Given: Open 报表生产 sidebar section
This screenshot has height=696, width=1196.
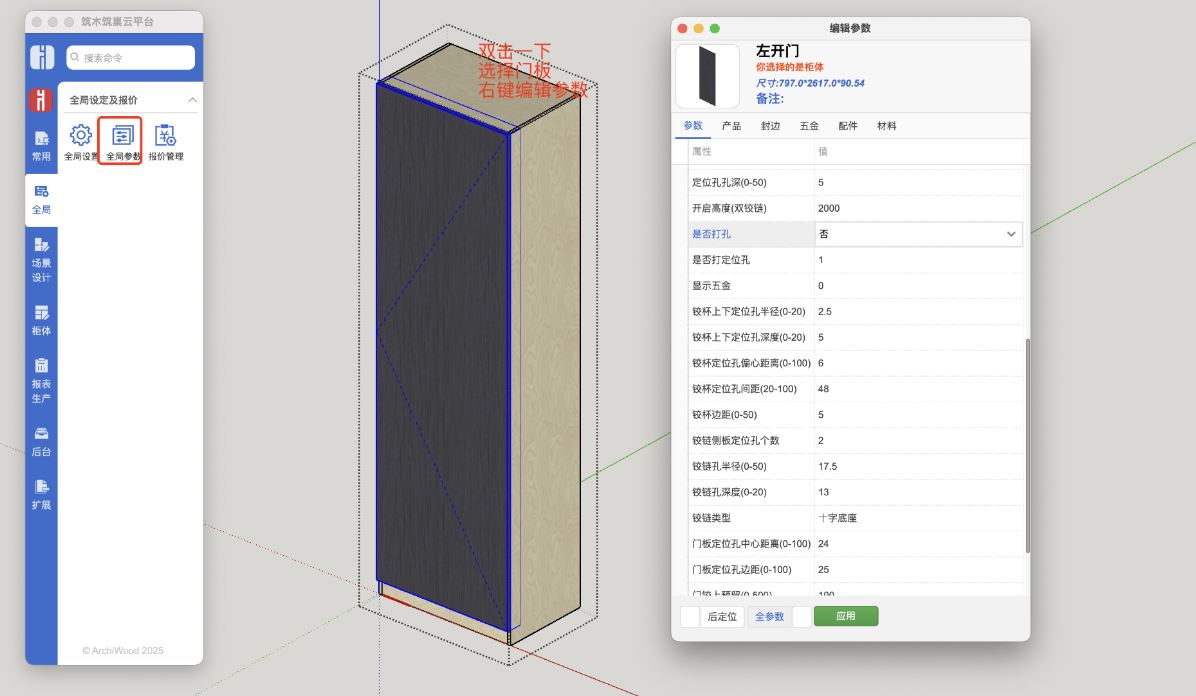Looking at the screenshot, I should pyautogui.click(x=41, y=380).
